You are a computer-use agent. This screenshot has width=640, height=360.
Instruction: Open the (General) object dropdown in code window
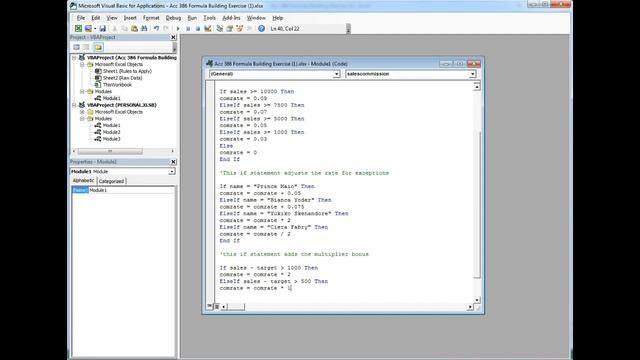(x=336, y=74)
